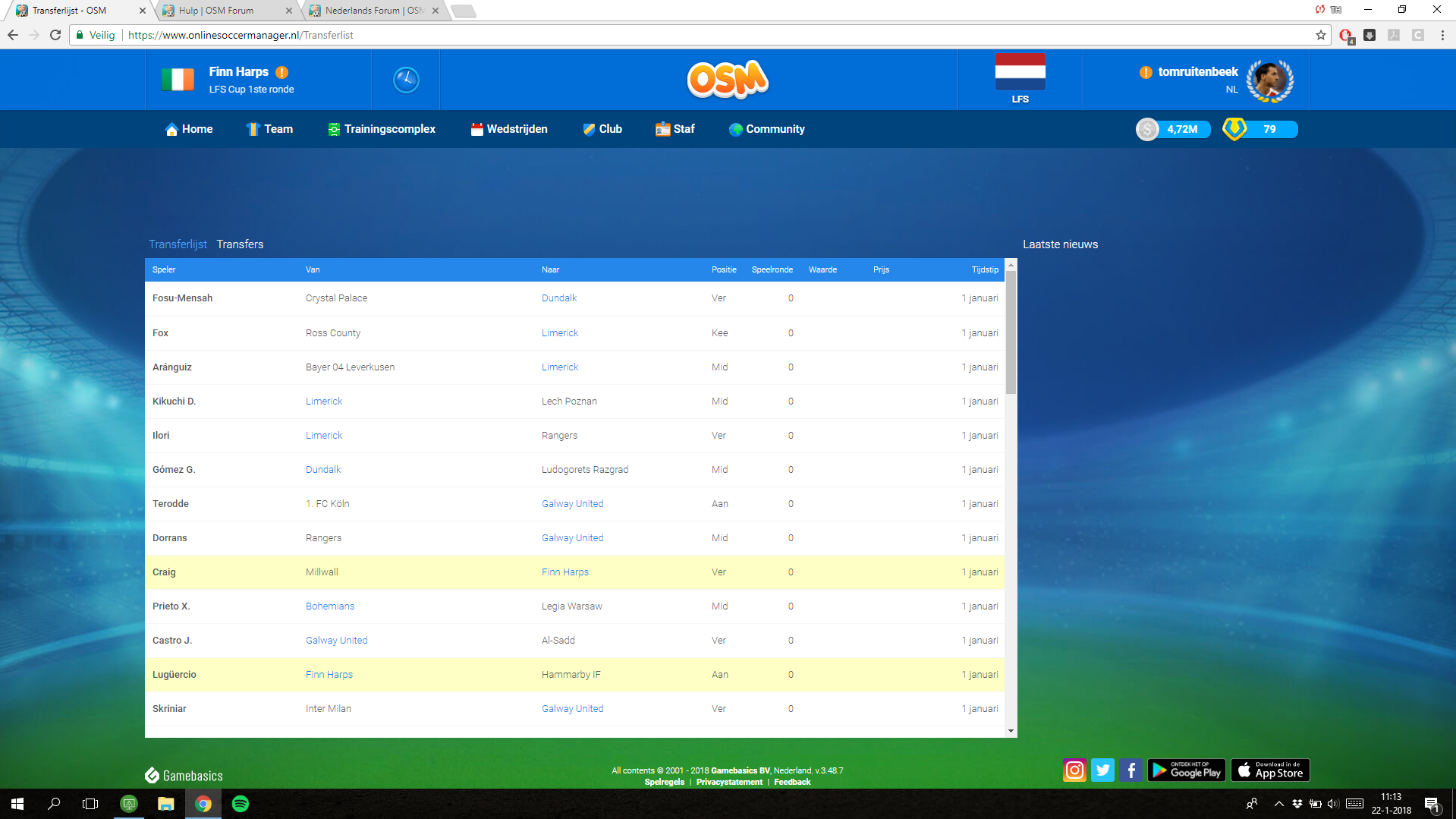
Task: Open the Spelregels footer link
Action: tap(665, 782)
